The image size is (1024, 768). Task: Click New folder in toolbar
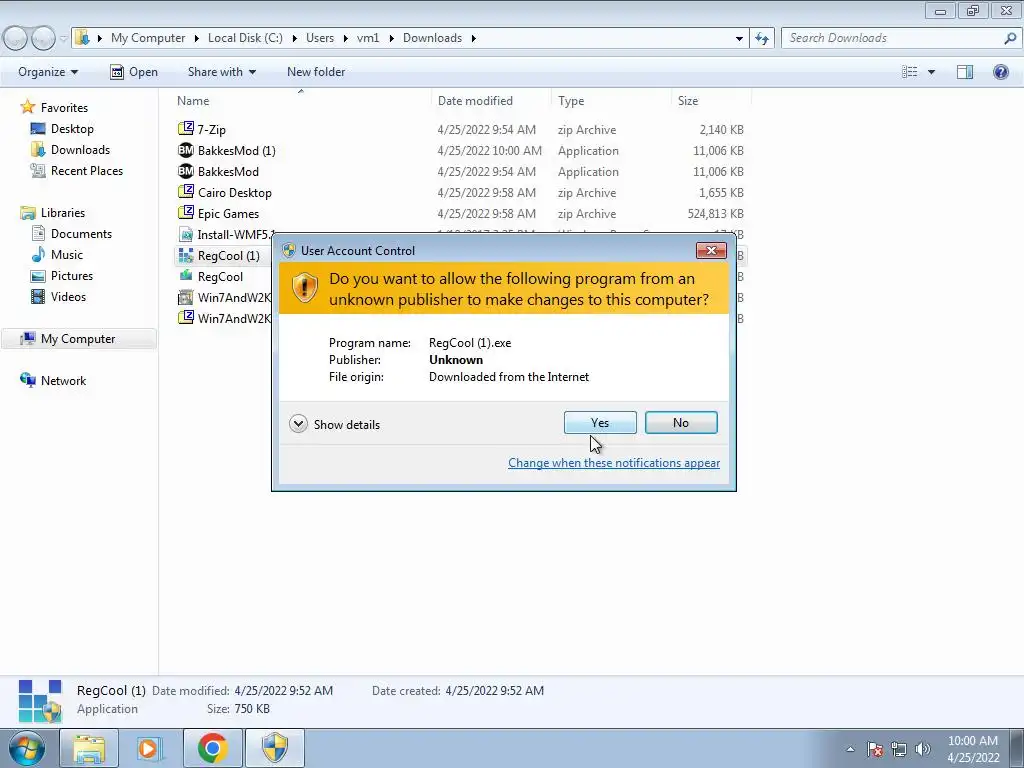[316, 72]
